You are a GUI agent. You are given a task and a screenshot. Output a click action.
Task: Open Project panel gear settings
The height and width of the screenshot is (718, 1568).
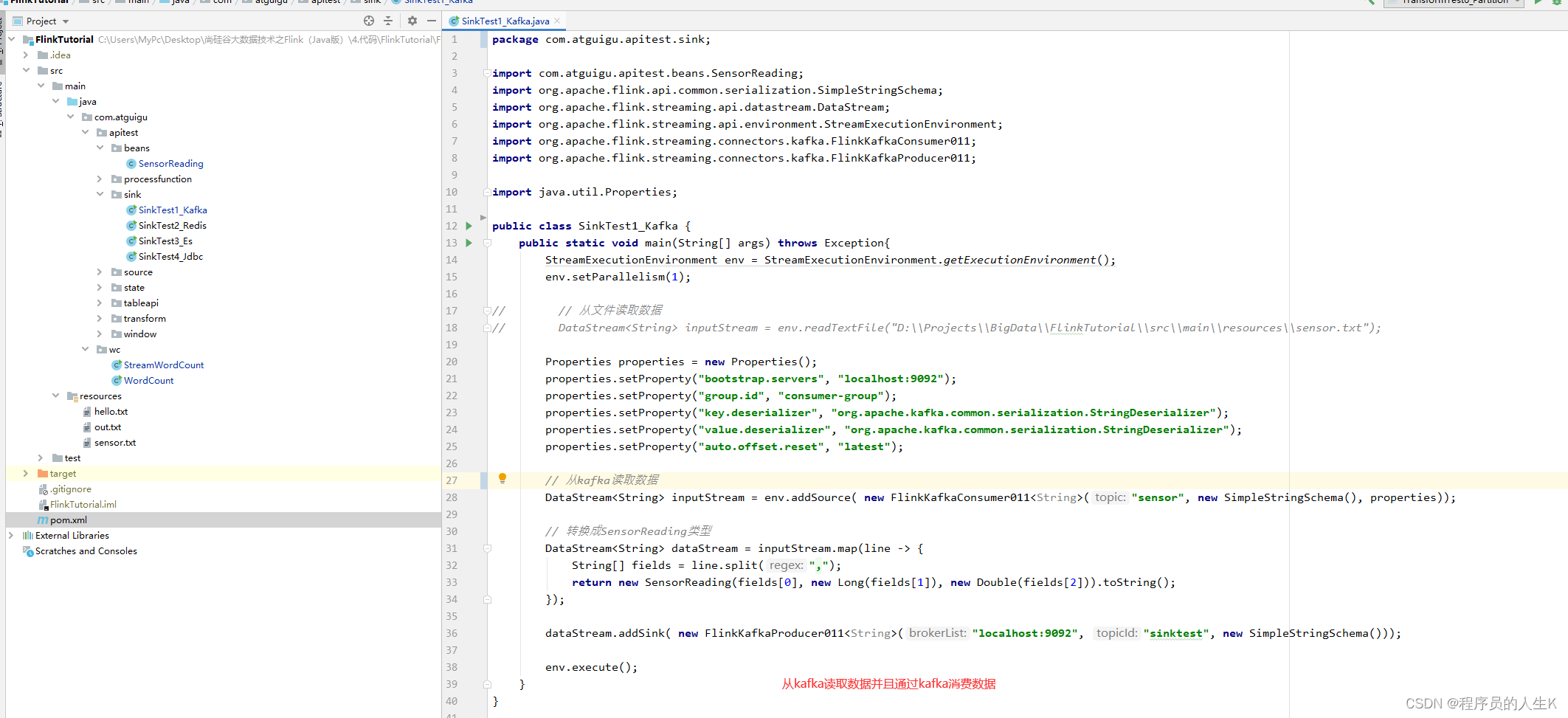pos(412,21)
